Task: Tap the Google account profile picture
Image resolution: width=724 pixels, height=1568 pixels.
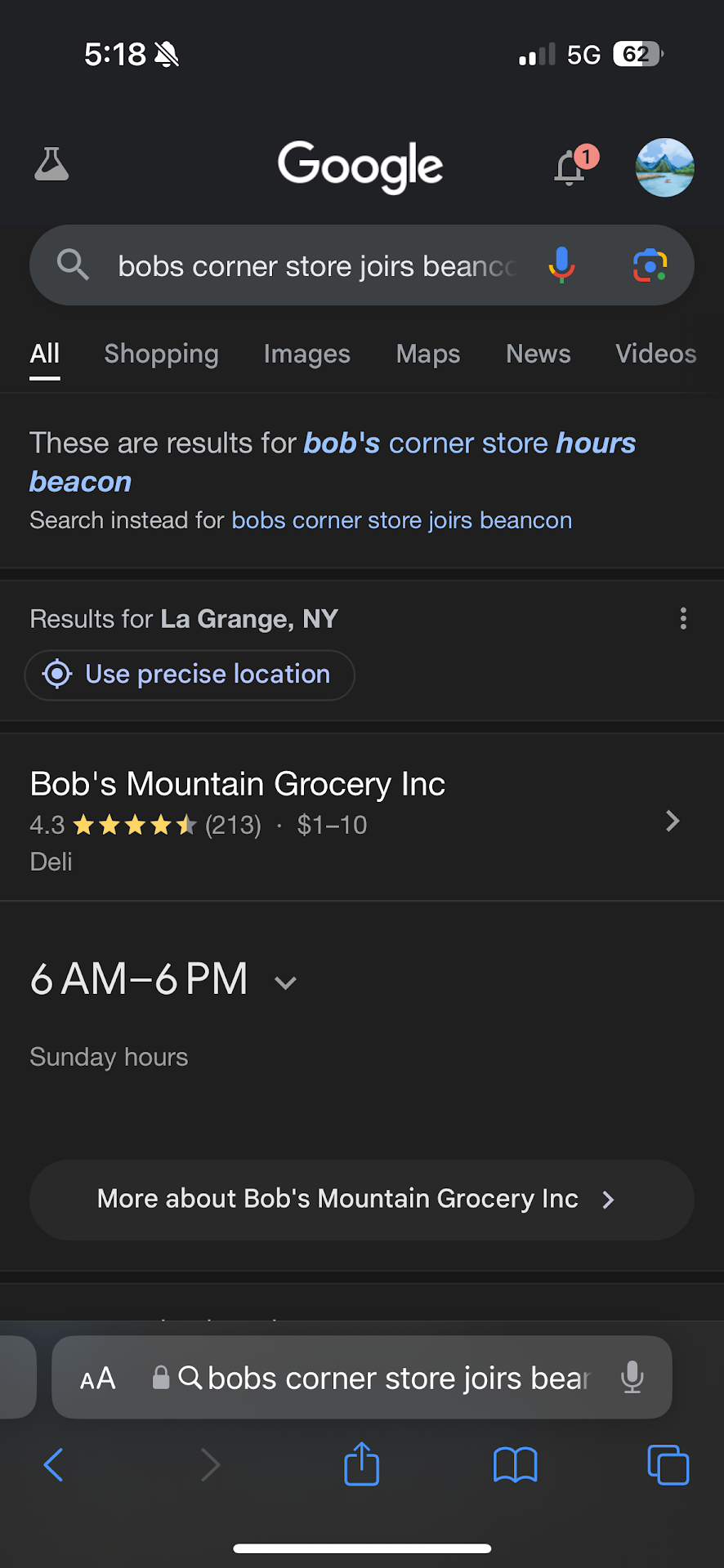Action: pyautogui.click(x=664, y=167)
